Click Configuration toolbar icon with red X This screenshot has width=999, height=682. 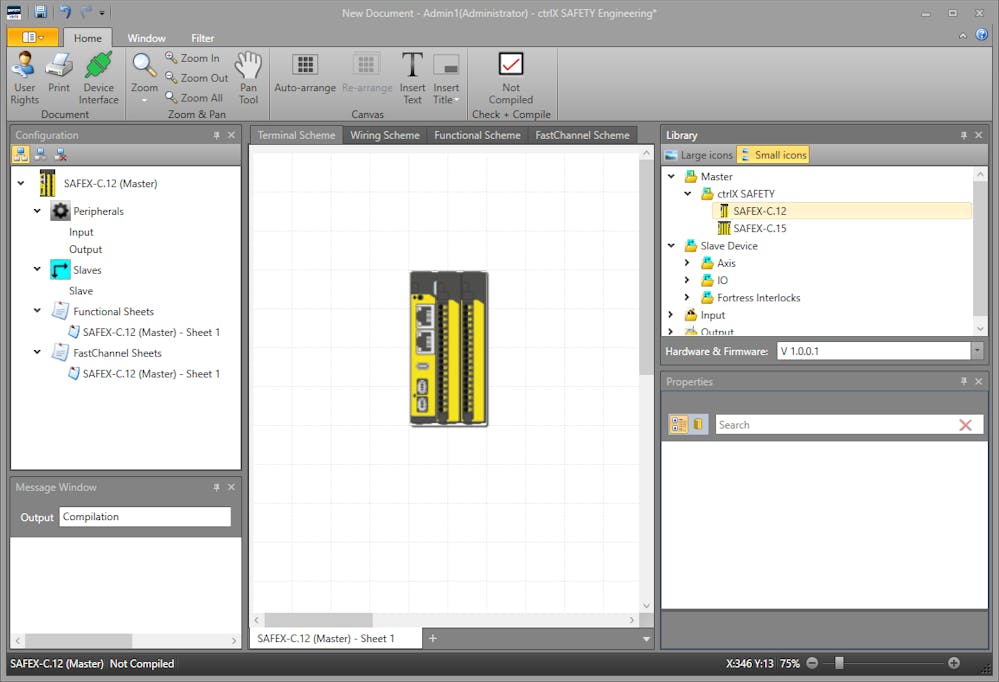click(61, 154)
